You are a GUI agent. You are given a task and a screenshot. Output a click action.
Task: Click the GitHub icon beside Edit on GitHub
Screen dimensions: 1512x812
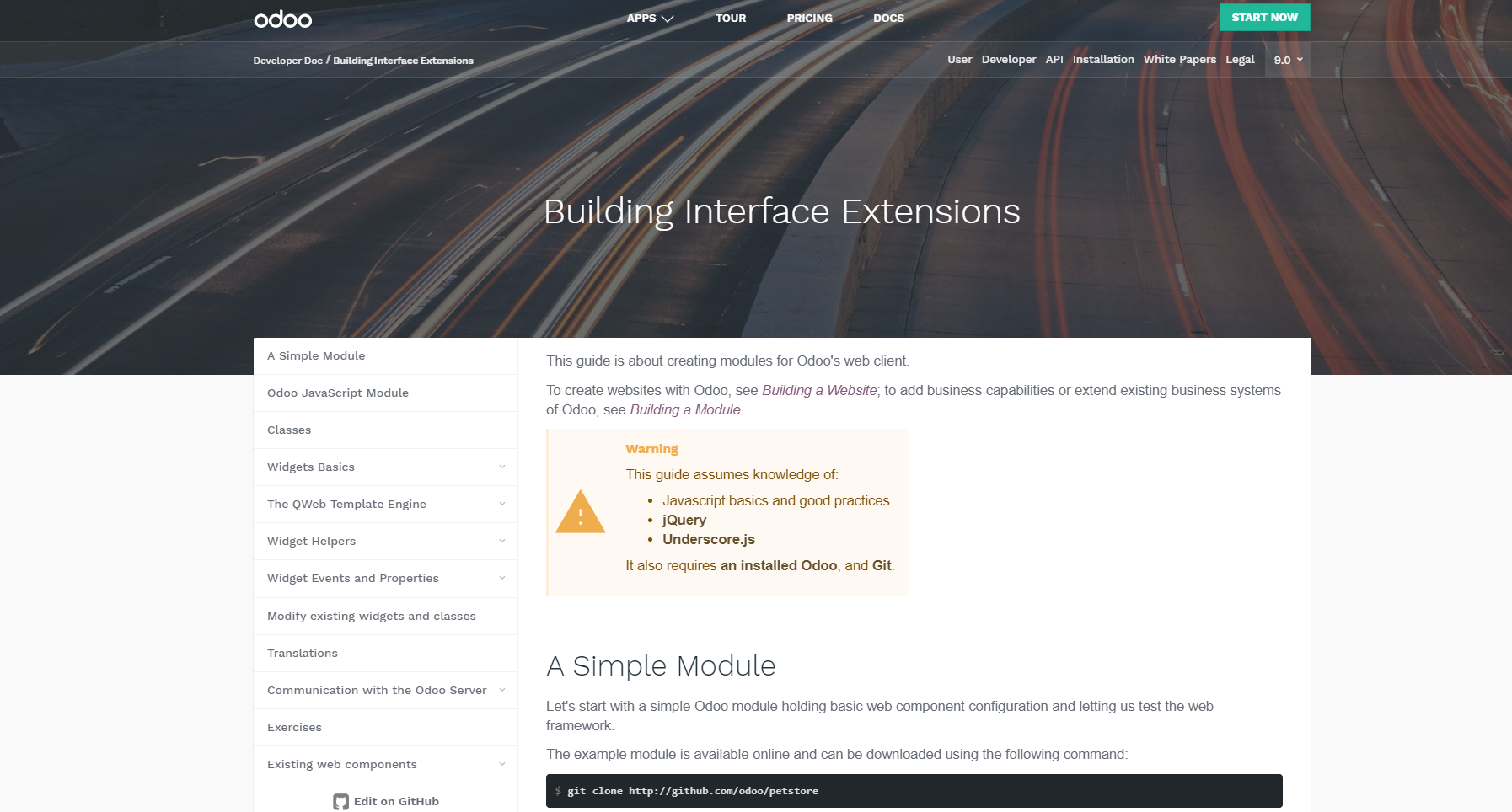coord(340,802)
